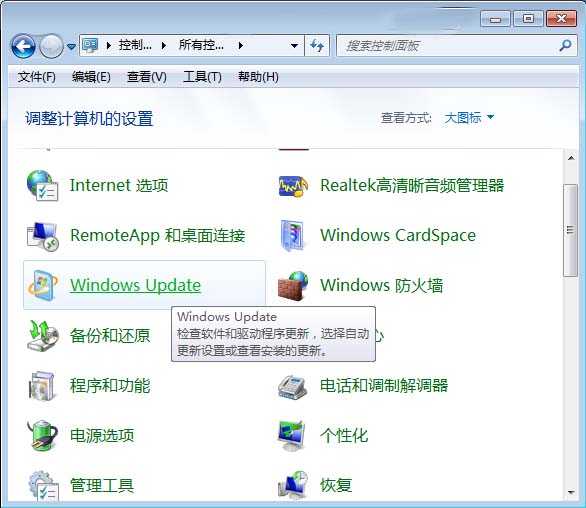Open the Windows 防火墙 brick wall icon
Viewport: 586px width, 508px height.
click(x=293, y=286)
